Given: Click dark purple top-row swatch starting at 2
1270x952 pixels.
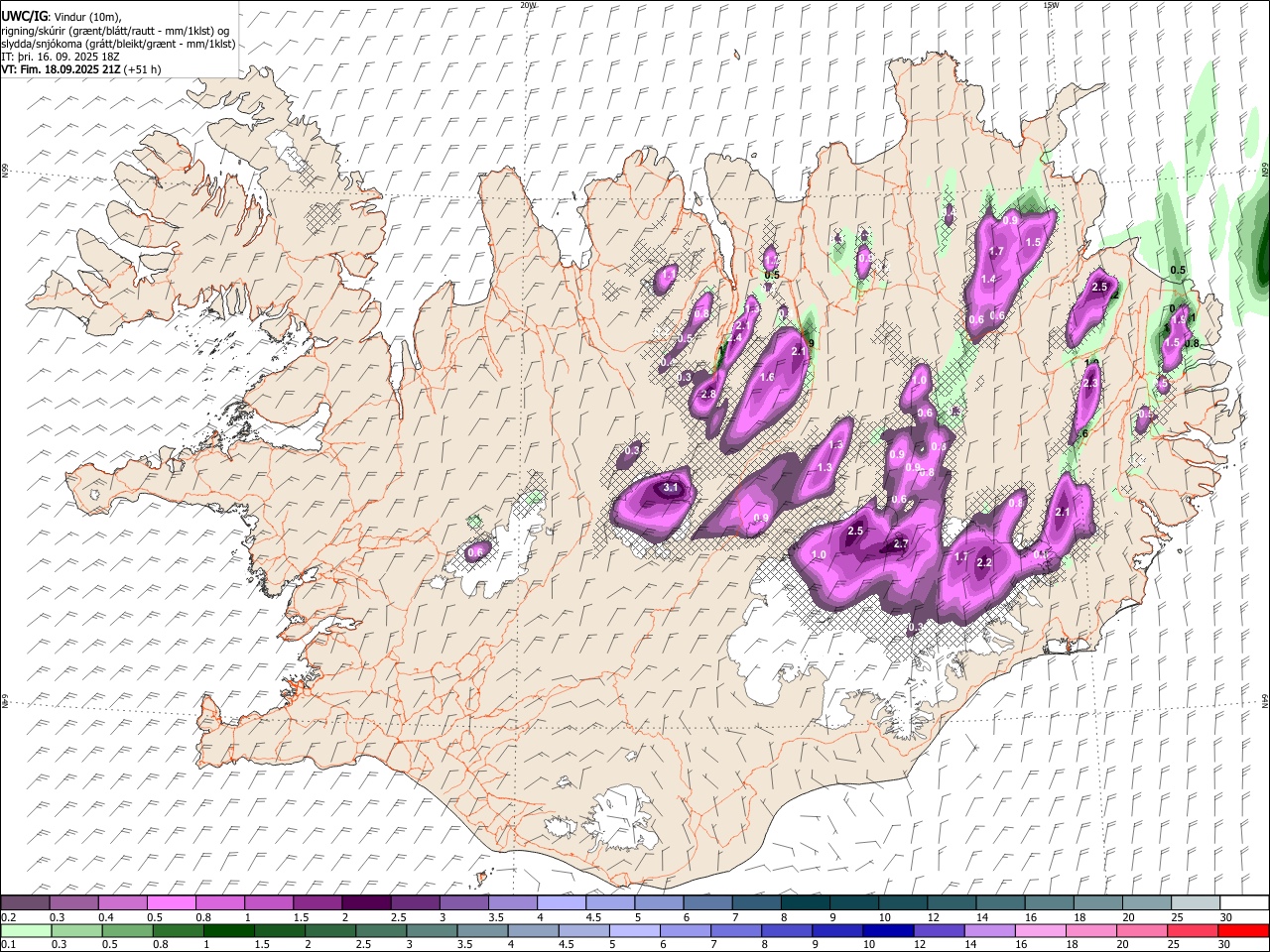Looking at the screenshot, I should [366, 903].
